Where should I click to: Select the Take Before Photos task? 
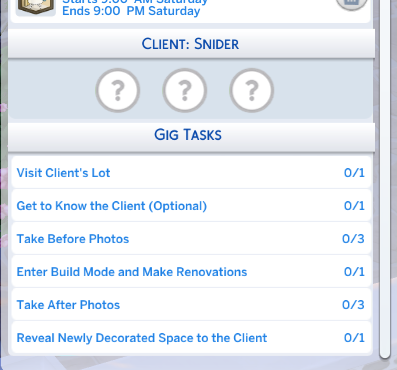click(191, 239)
